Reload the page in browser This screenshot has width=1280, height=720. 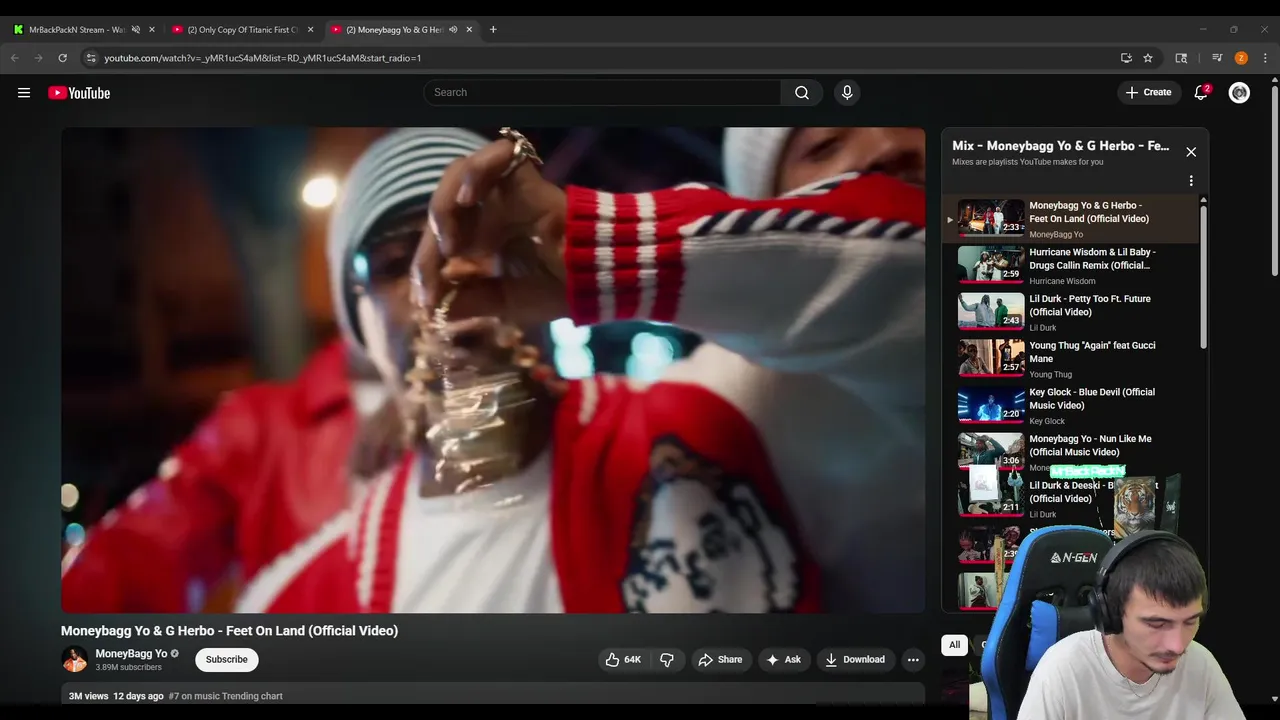coord(62,58)
